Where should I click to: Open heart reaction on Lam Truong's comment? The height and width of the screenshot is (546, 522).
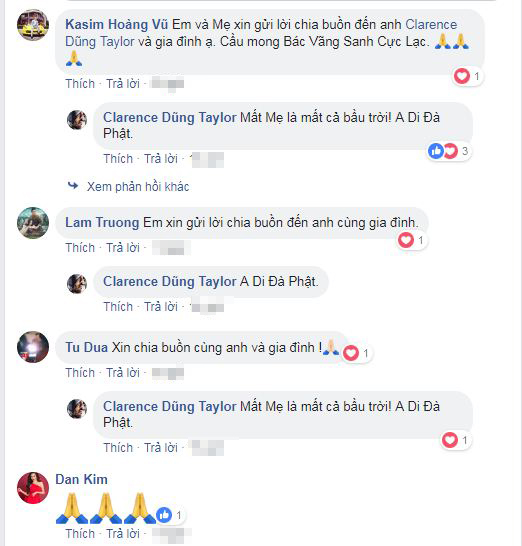tap(412, 240)
